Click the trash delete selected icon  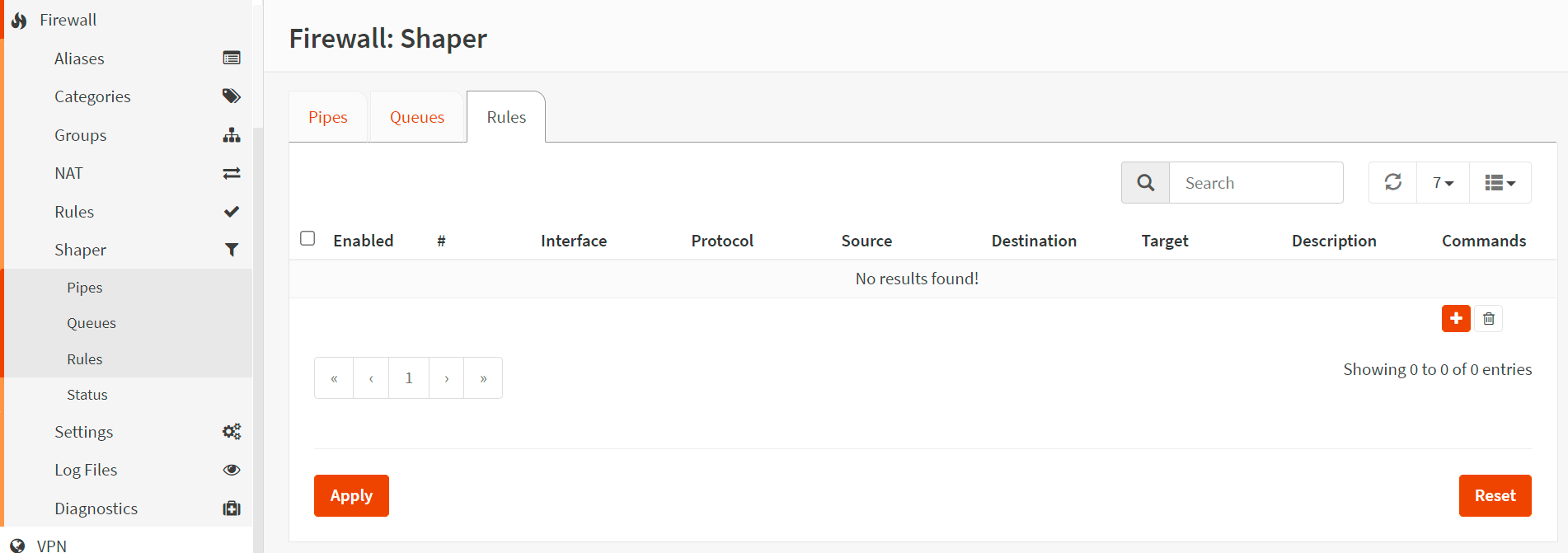(x=1488, y=318)
